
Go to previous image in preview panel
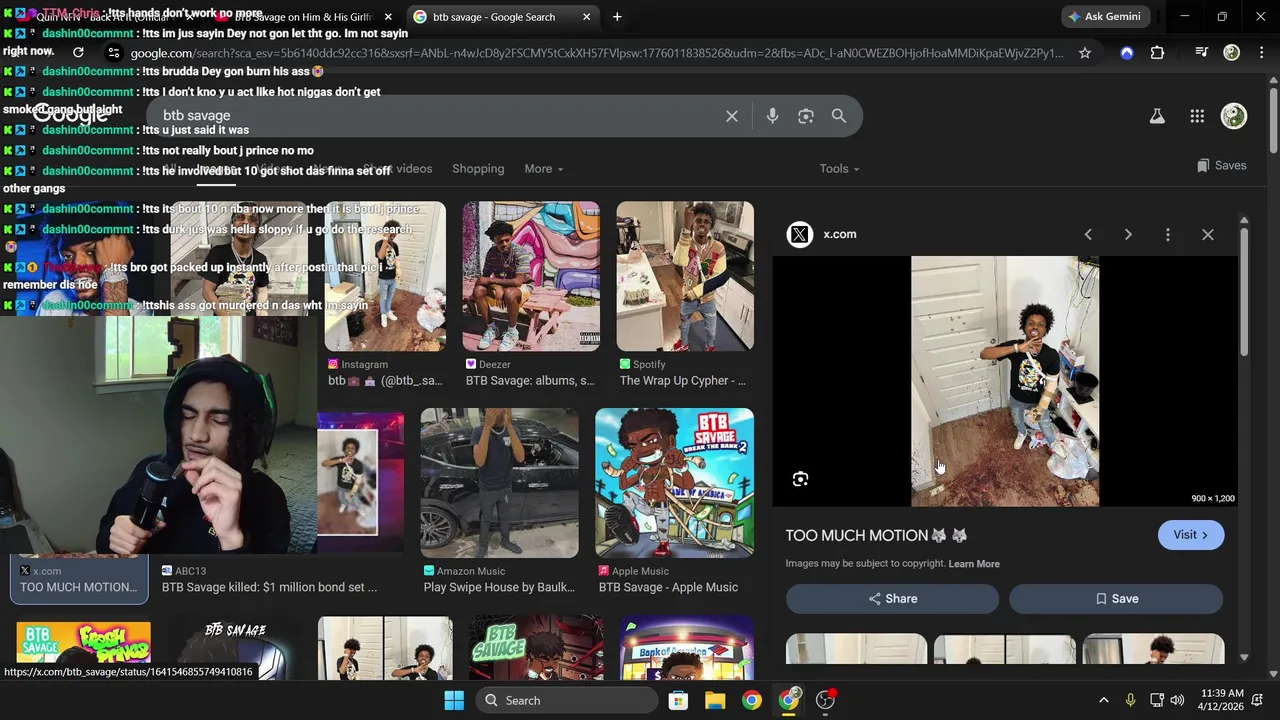tap(1088, 234)
